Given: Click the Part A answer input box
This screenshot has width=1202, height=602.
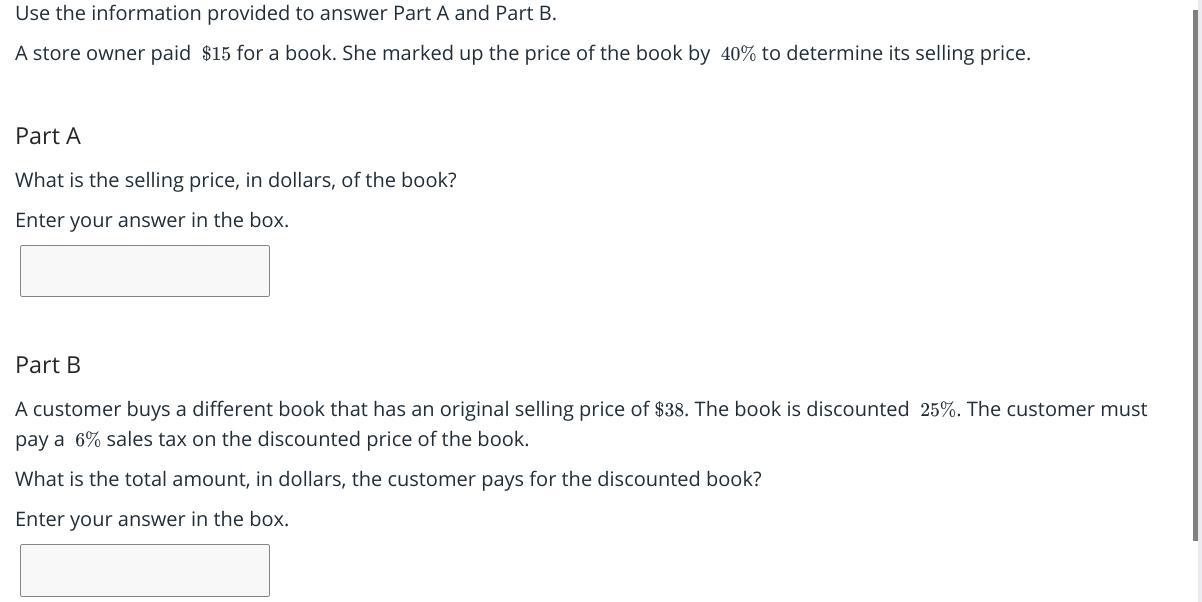Looking at the screenshot, I should tap(145, 271).
